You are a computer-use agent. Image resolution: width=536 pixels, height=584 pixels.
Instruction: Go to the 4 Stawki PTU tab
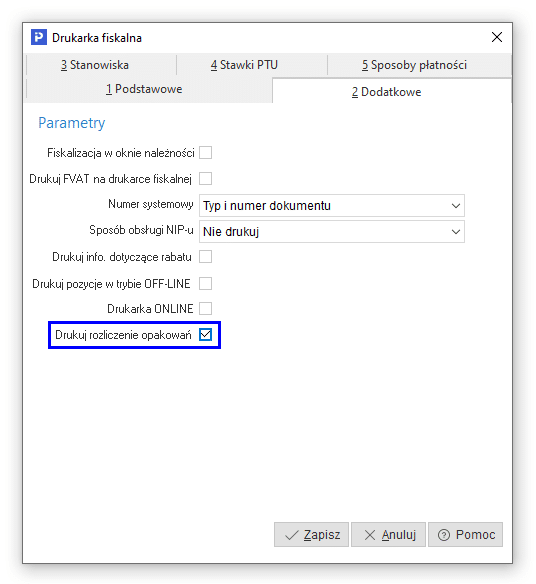(244, 65)
